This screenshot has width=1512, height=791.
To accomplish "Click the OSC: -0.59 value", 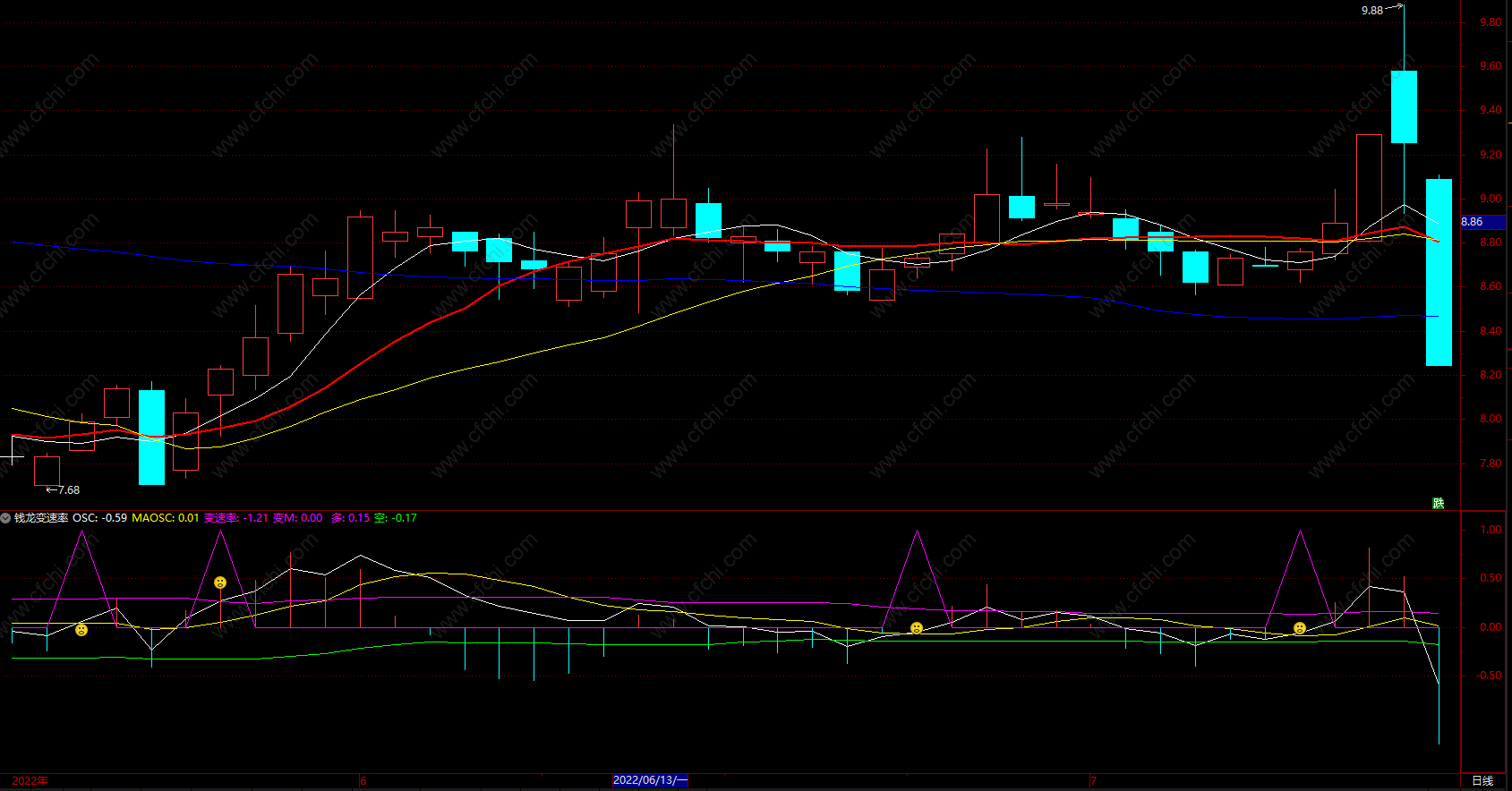I will click(x=99, y=518).
